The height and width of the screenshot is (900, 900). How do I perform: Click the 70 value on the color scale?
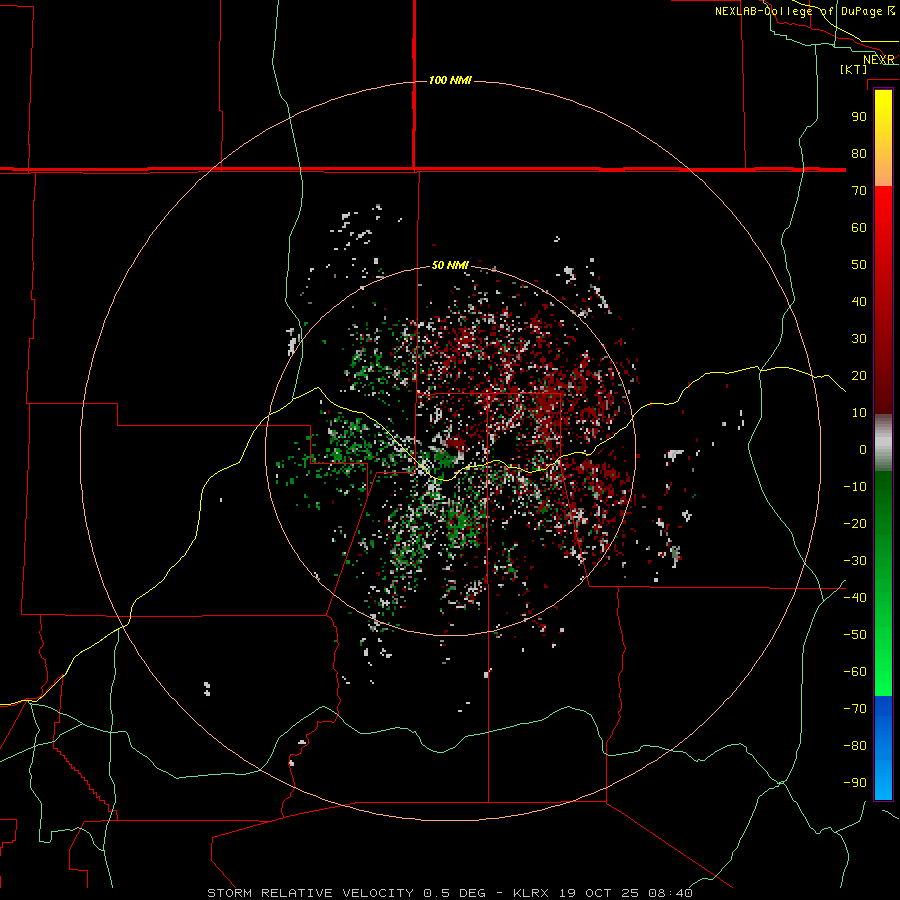859,191
